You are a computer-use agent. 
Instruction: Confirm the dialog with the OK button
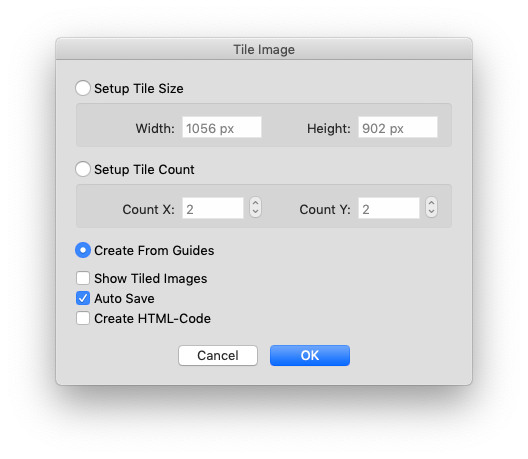pos(310,356)
